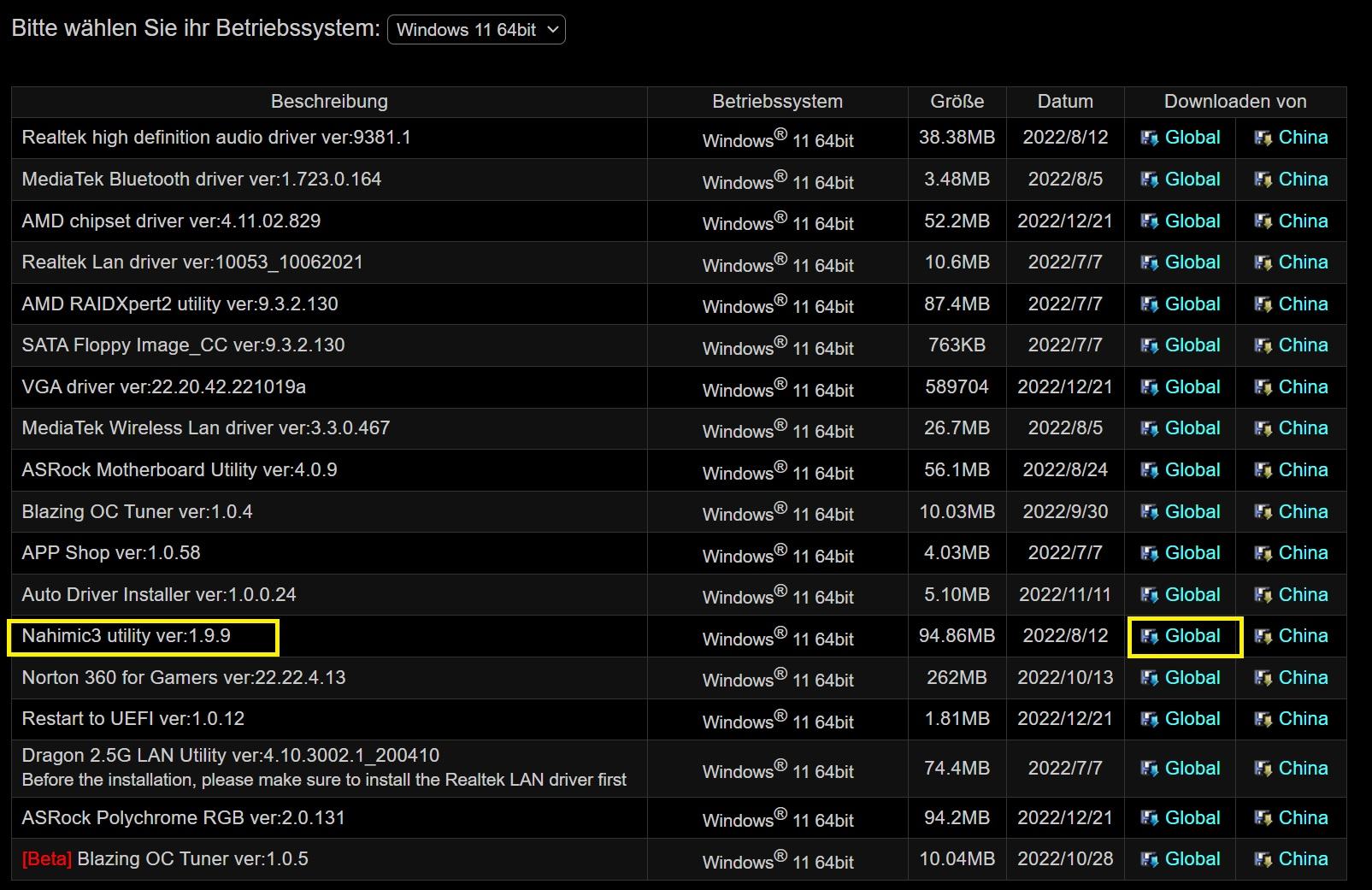1372x890 pixels.
Task: Click the Global download icon for APP Shop
Action: (x=1150, y=554)
